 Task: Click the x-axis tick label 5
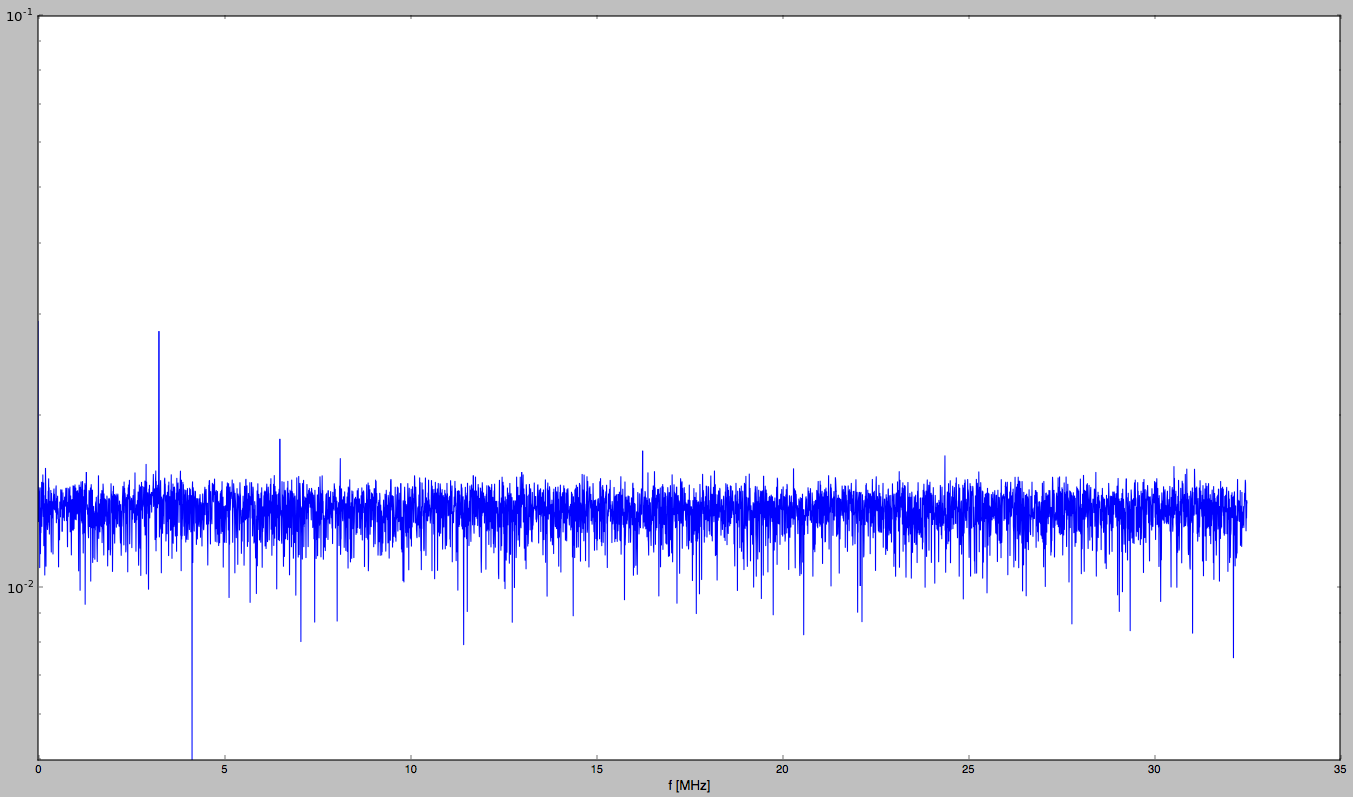(225, 770)
